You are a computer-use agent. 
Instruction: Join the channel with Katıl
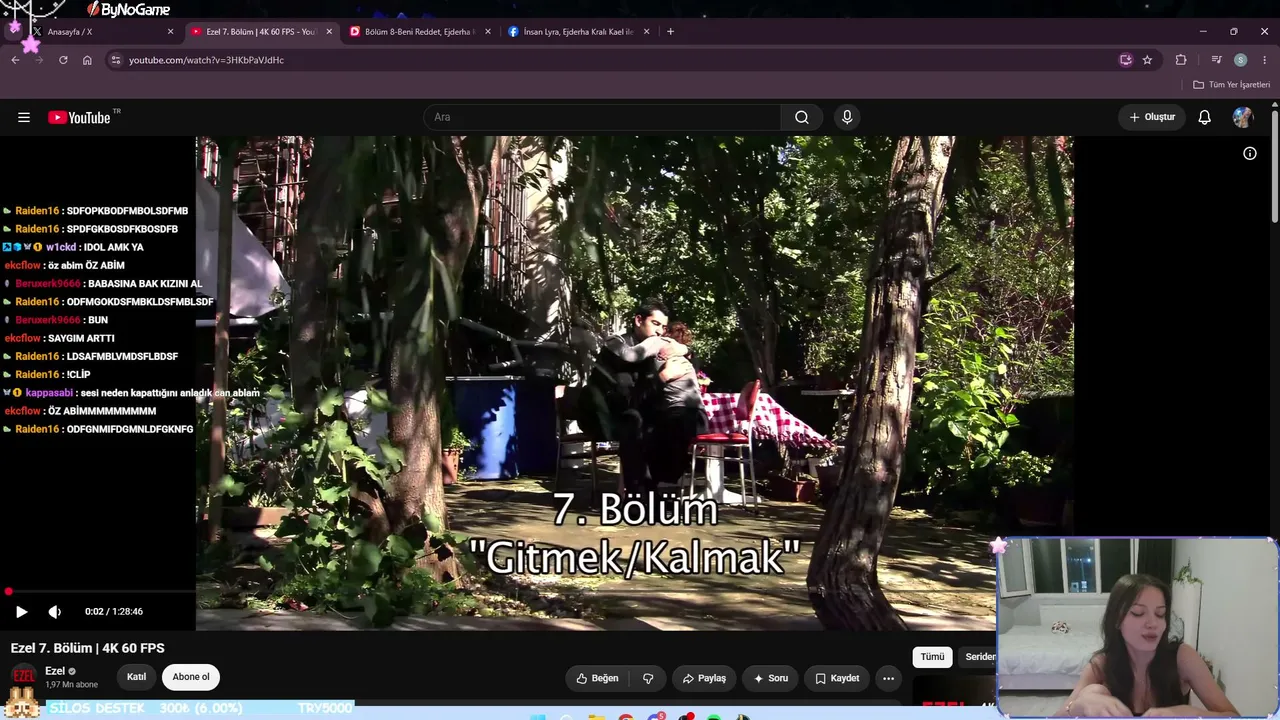pyautogui.click(x=137, y=677)
